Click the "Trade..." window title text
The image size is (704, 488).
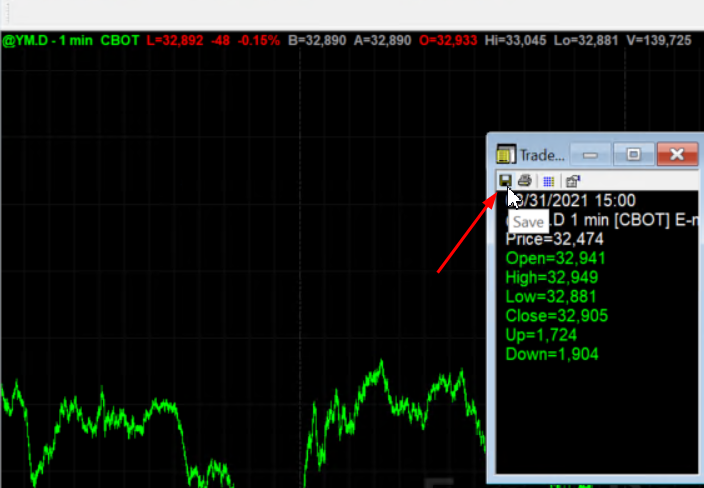[543, 155]
